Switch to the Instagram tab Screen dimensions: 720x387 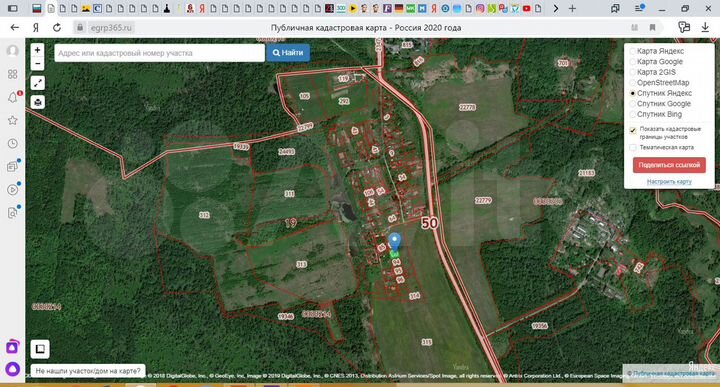pos(480,8)
